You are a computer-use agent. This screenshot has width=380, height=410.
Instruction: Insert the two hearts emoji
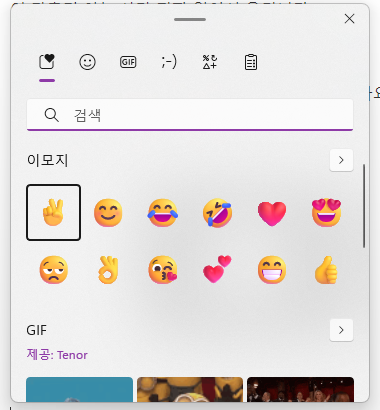click(x=217, y=269)
